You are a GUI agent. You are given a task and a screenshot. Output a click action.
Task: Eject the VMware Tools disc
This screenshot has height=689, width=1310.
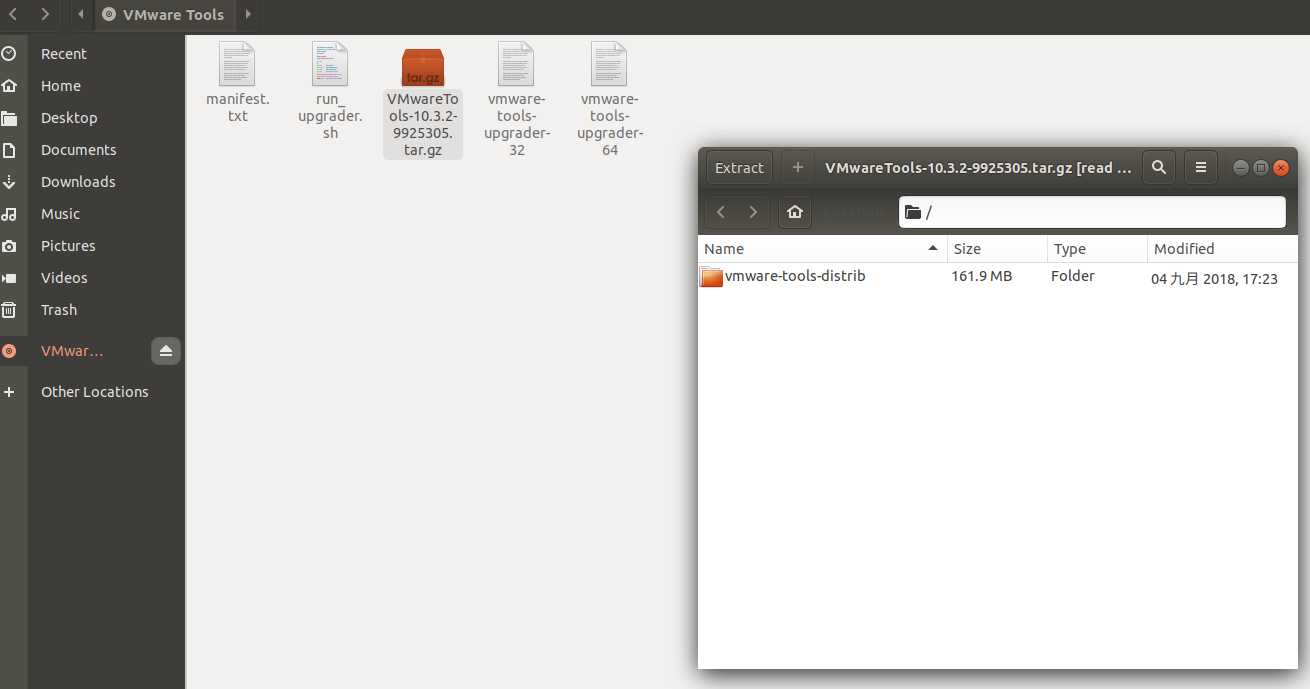tap(166, 351)
